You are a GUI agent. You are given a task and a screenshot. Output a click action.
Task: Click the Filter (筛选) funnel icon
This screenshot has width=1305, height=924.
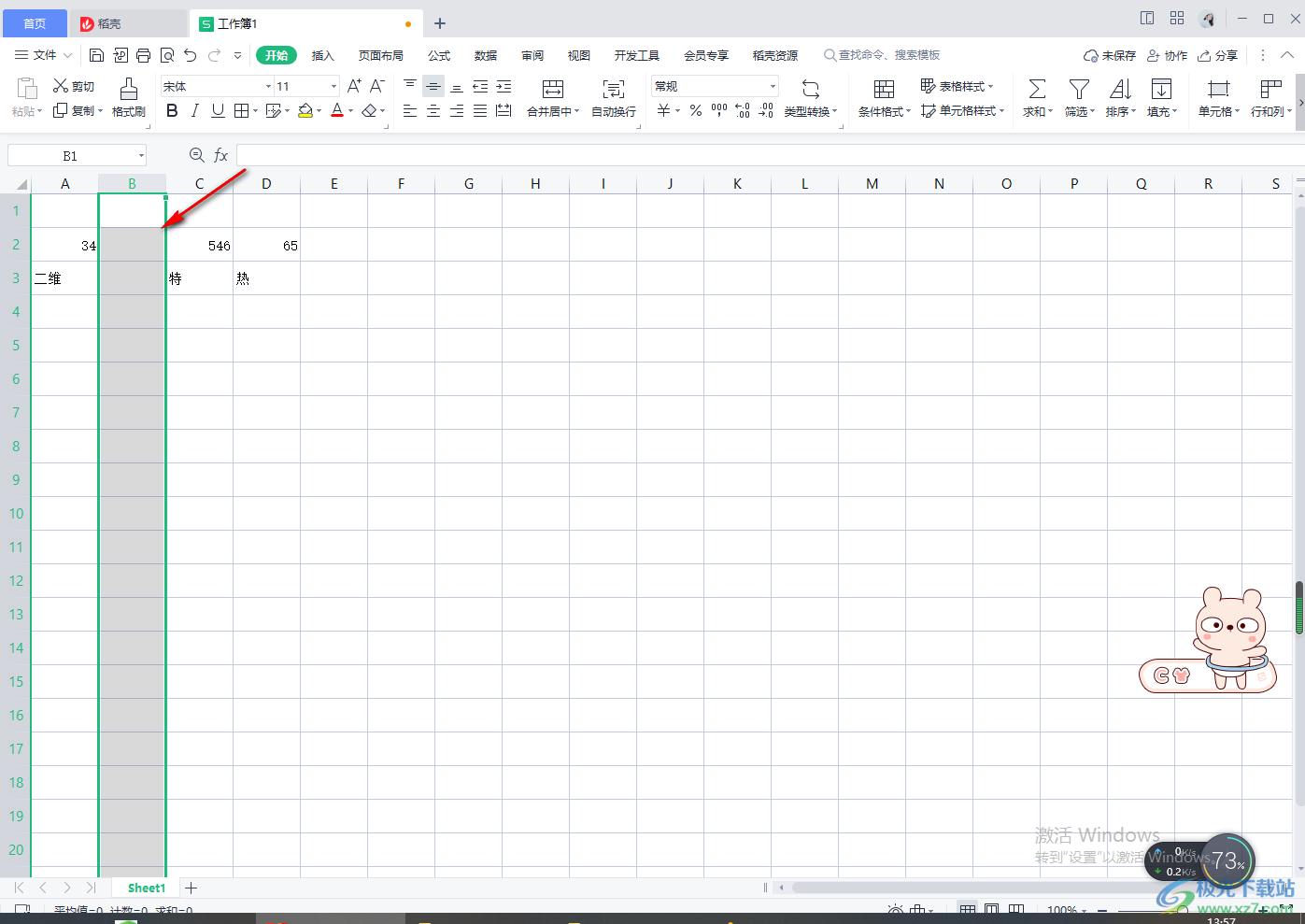click(1079, 89)
